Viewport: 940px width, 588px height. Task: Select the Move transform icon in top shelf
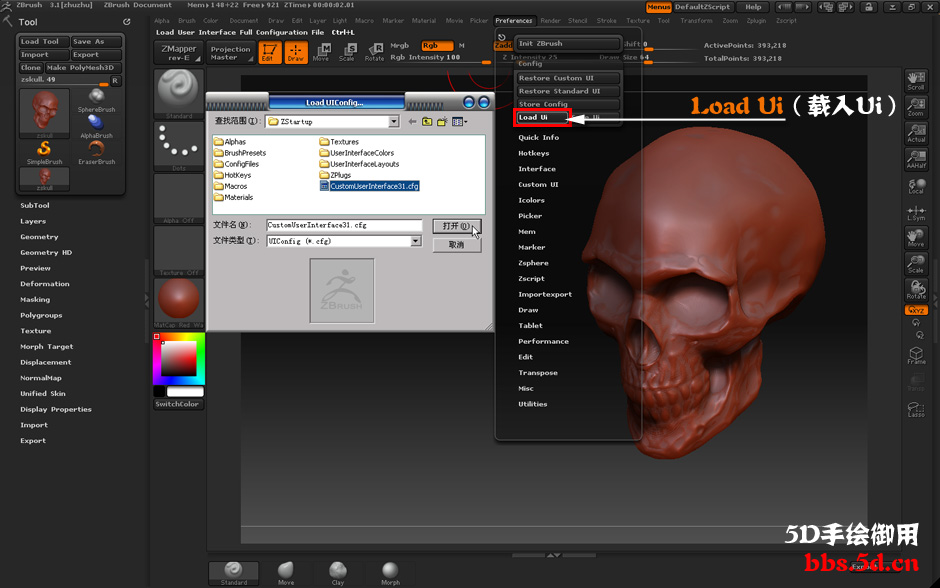[321, 53]
